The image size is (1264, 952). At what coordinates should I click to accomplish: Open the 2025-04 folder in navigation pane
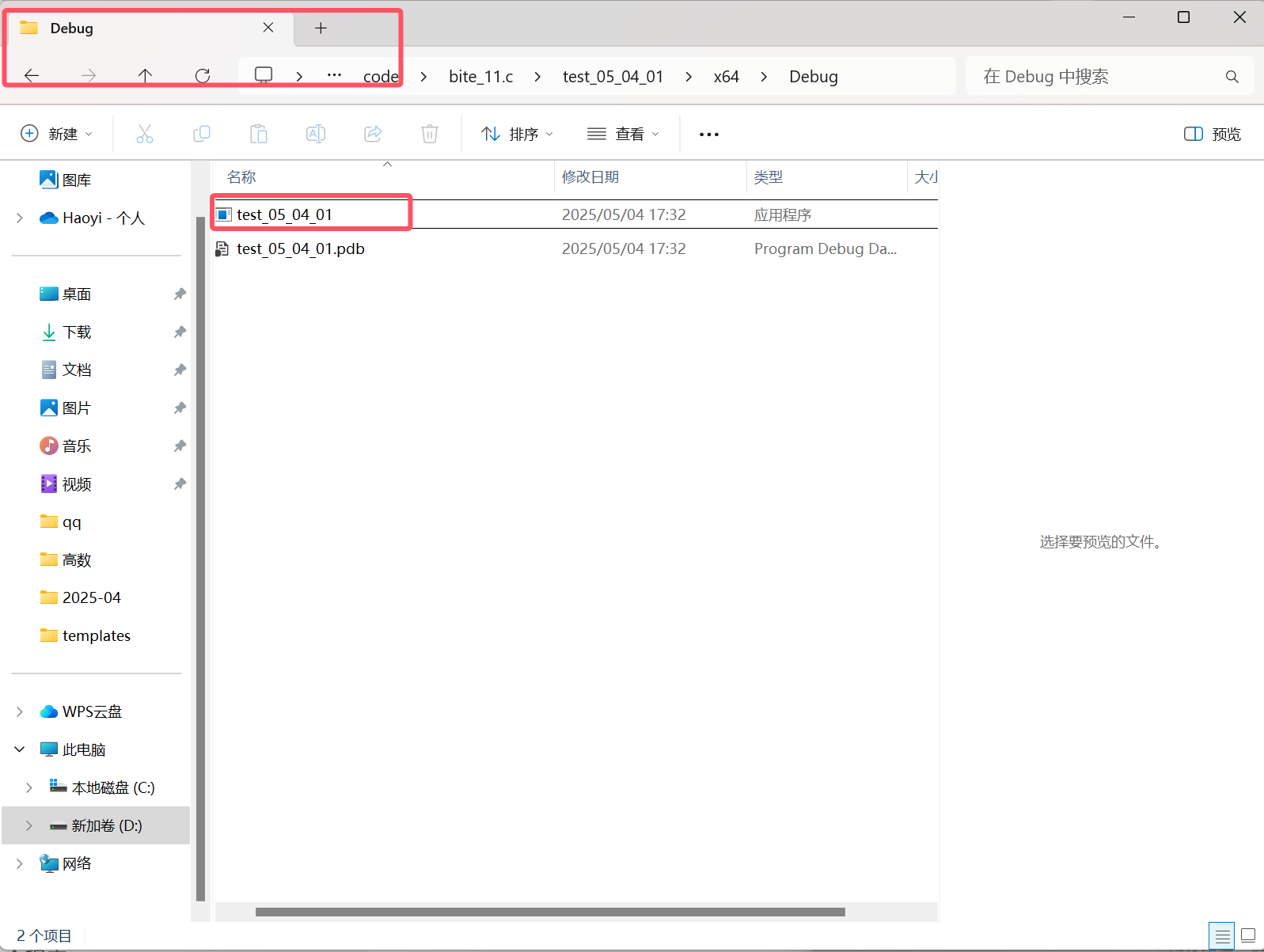coord(92,598)
